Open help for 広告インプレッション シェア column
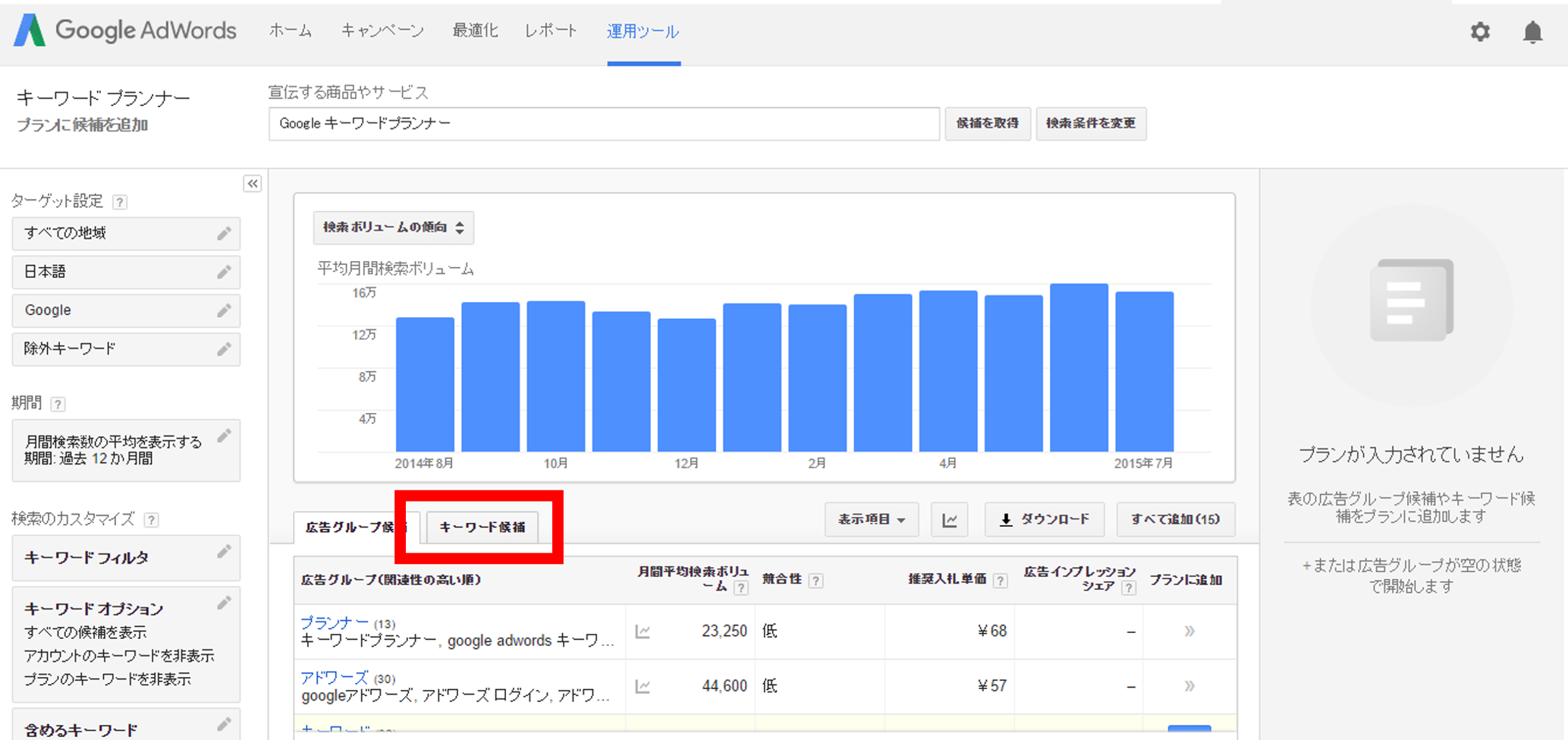1568x740 pixels. click(x=1129, y=588)
